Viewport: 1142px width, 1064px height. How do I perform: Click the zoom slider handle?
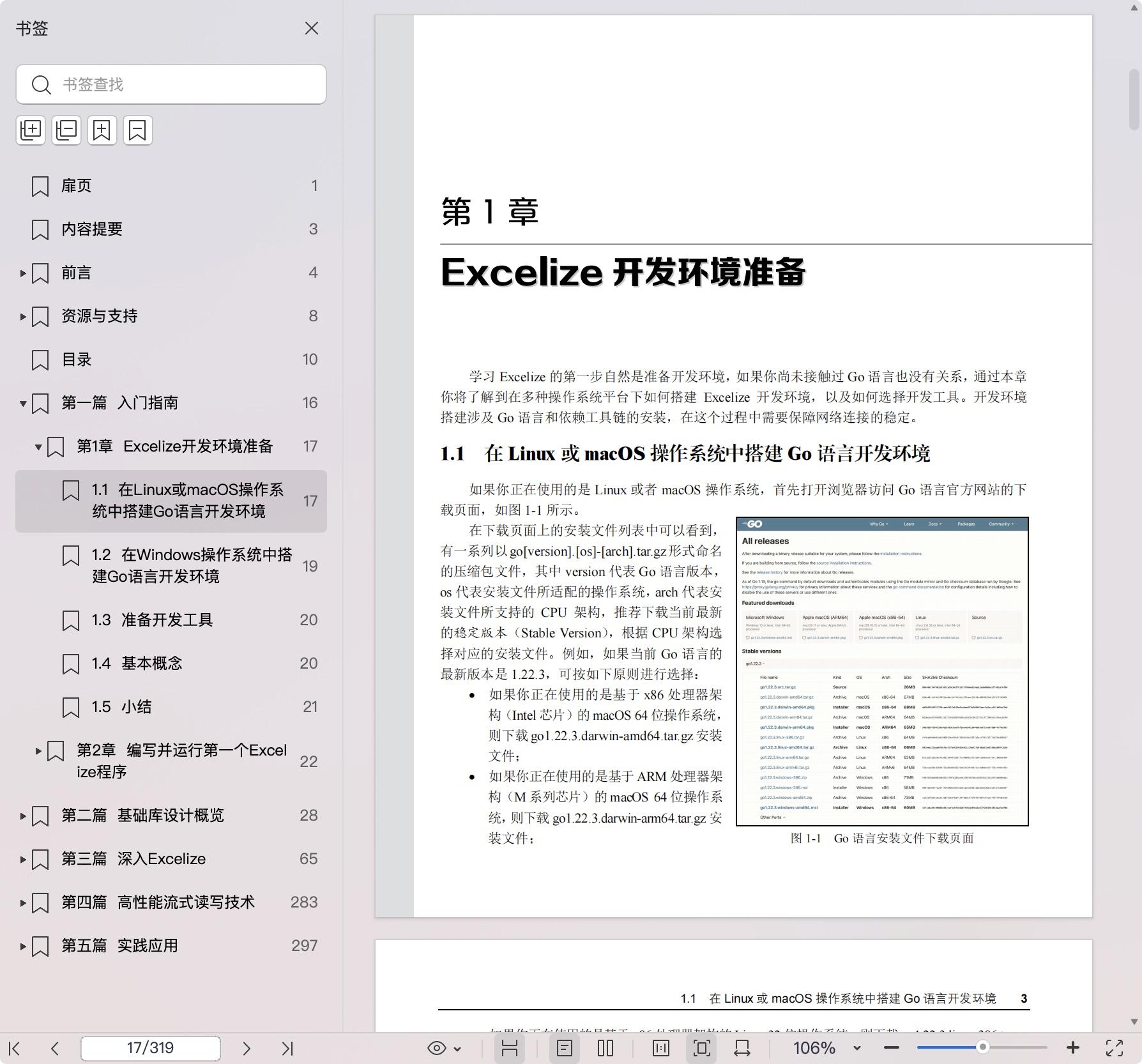click(983, 1047)
